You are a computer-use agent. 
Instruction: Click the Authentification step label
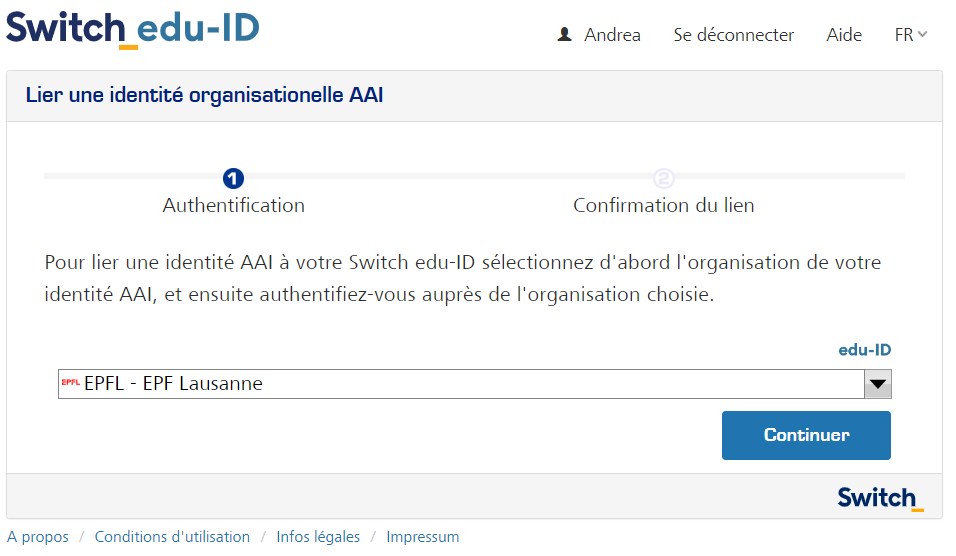(234, 206)
